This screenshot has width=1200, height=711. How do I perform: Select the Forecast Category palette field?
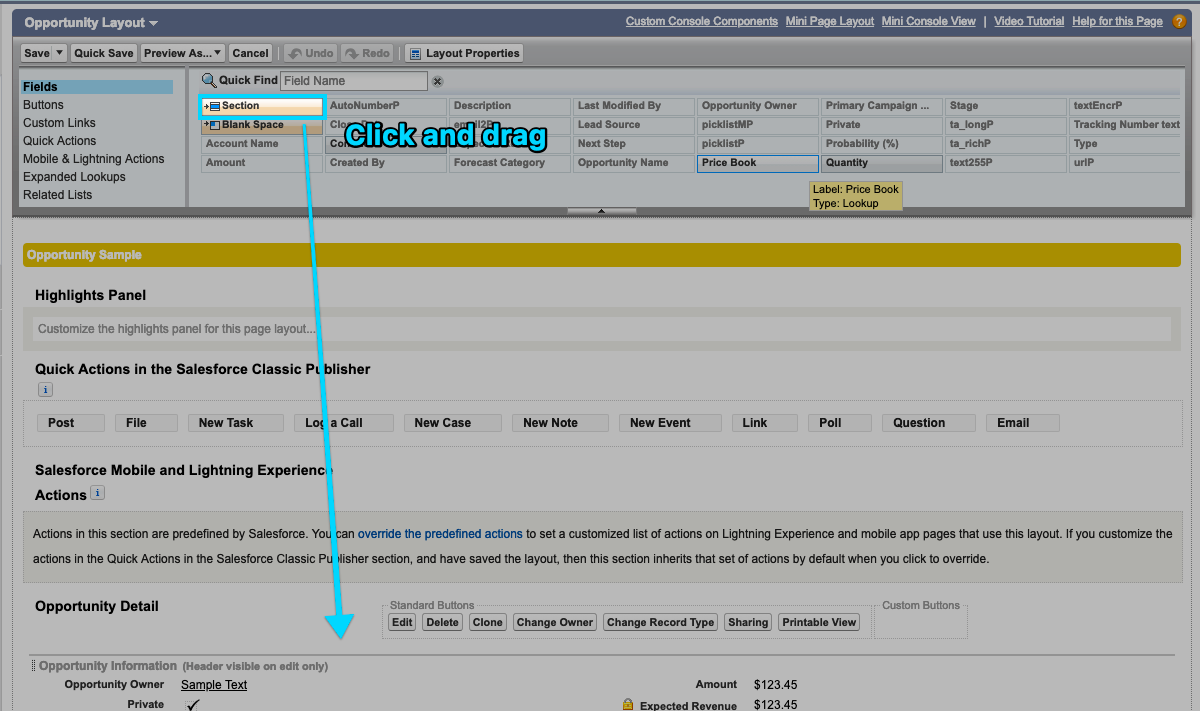click(510, 163)
